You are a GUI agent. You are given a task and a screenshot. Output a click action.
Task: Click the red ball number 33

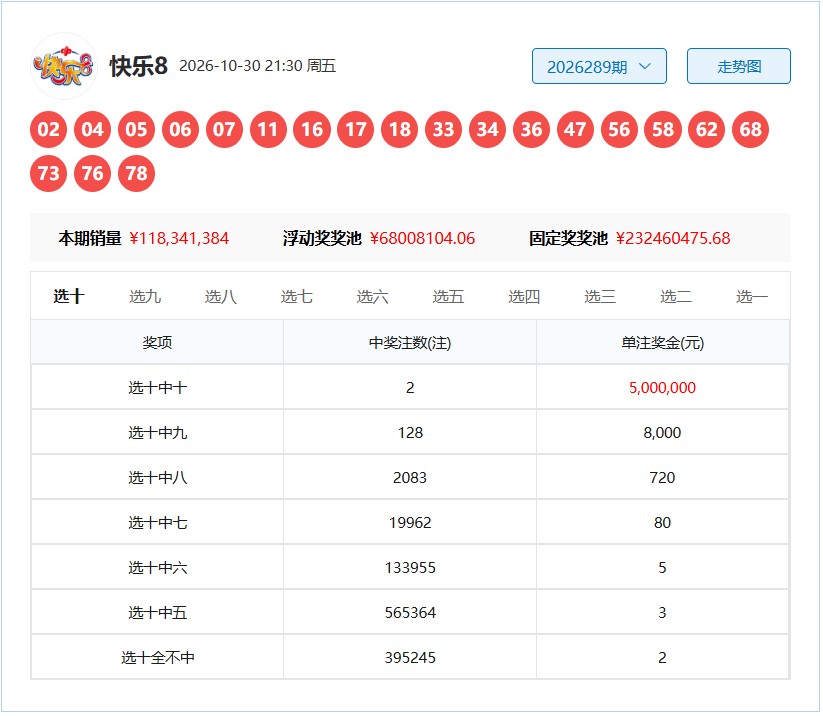tap(444, 130)
